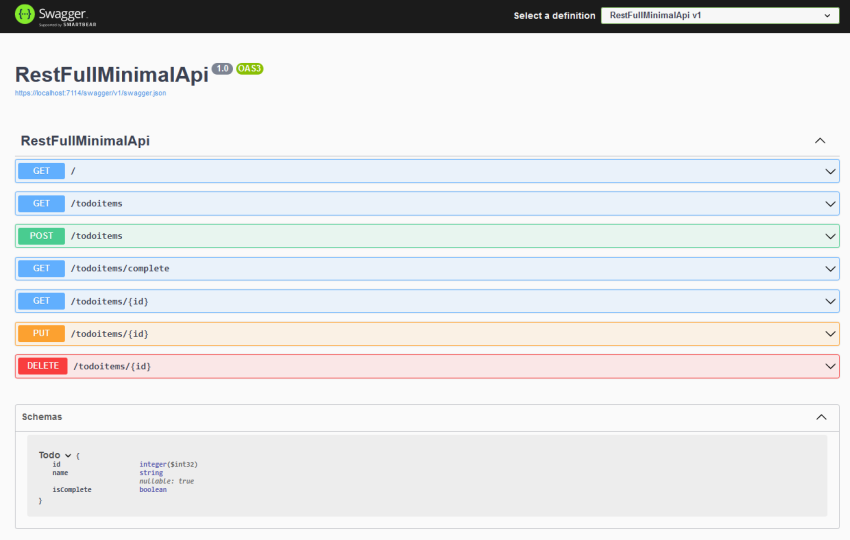Expand chevron on GET /todoitems row
This screenshot has height=540, width=850.
click(x=830, y=204)
